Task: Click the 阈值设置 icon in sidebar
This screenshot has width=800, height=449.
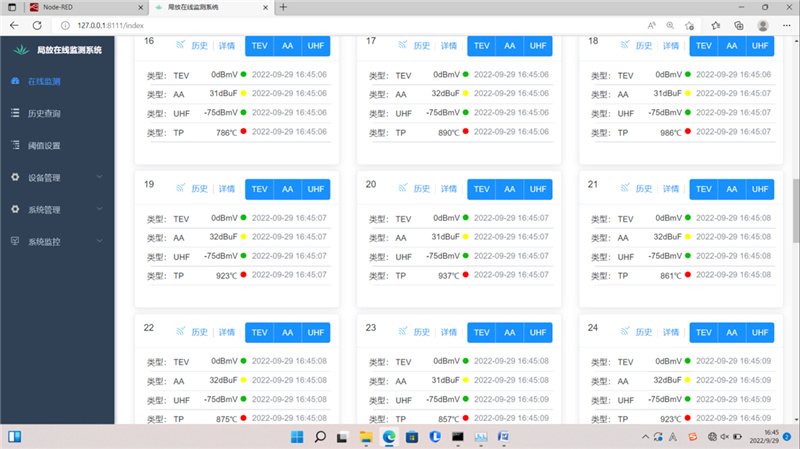Action: point(15,145)
